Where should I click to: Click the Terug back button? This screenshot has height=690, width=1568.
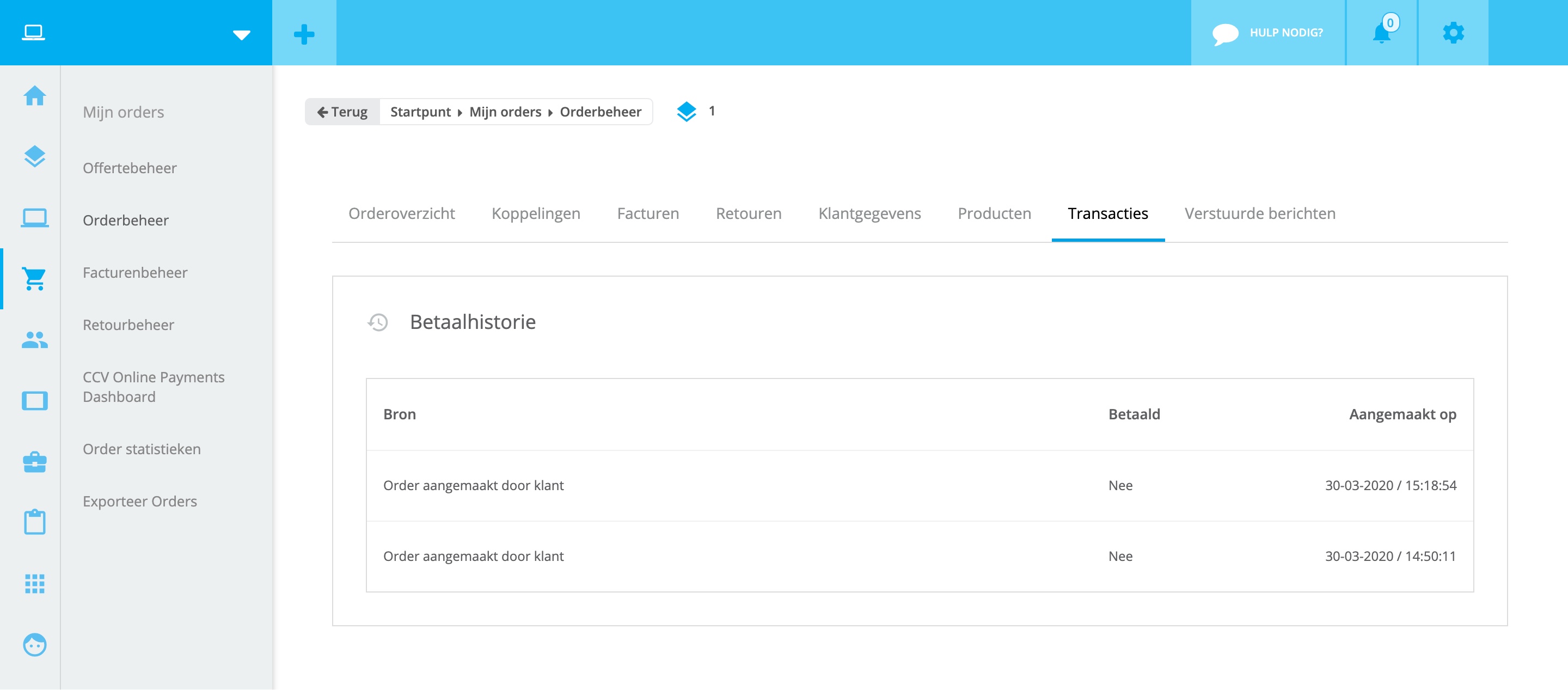coord(342,112)
